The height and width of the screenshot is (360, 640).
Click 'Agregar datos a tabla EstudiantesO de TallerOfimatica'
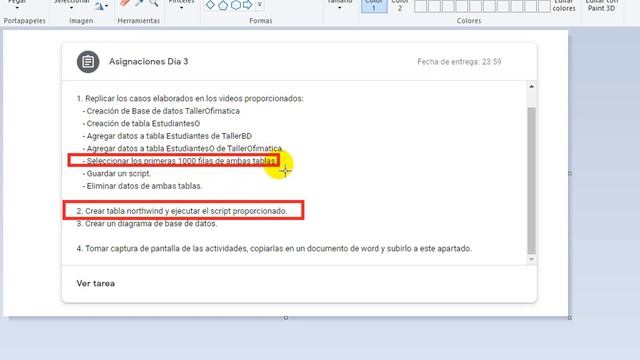click(x=183, y=148)
